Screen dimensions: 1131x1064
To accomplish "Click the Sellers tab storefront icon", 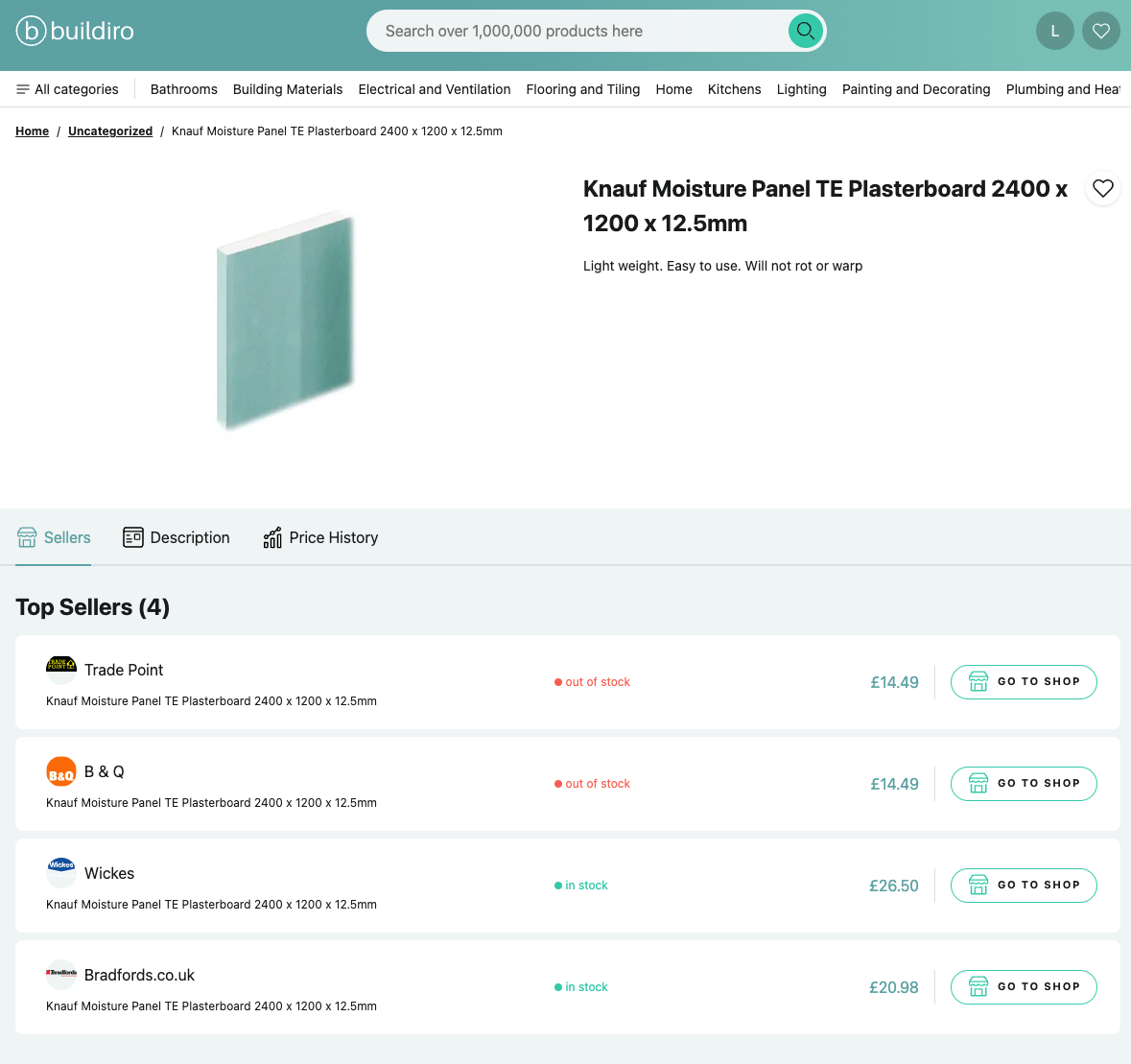I will coord(27,537).
